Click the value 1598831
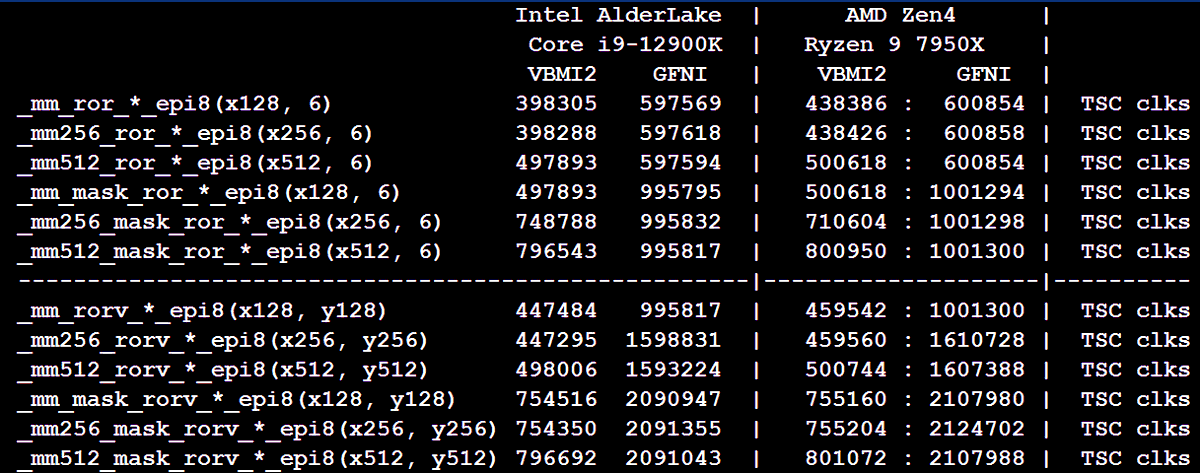The height and width of the screenshot is (473, 1200). tap(673, 340)
